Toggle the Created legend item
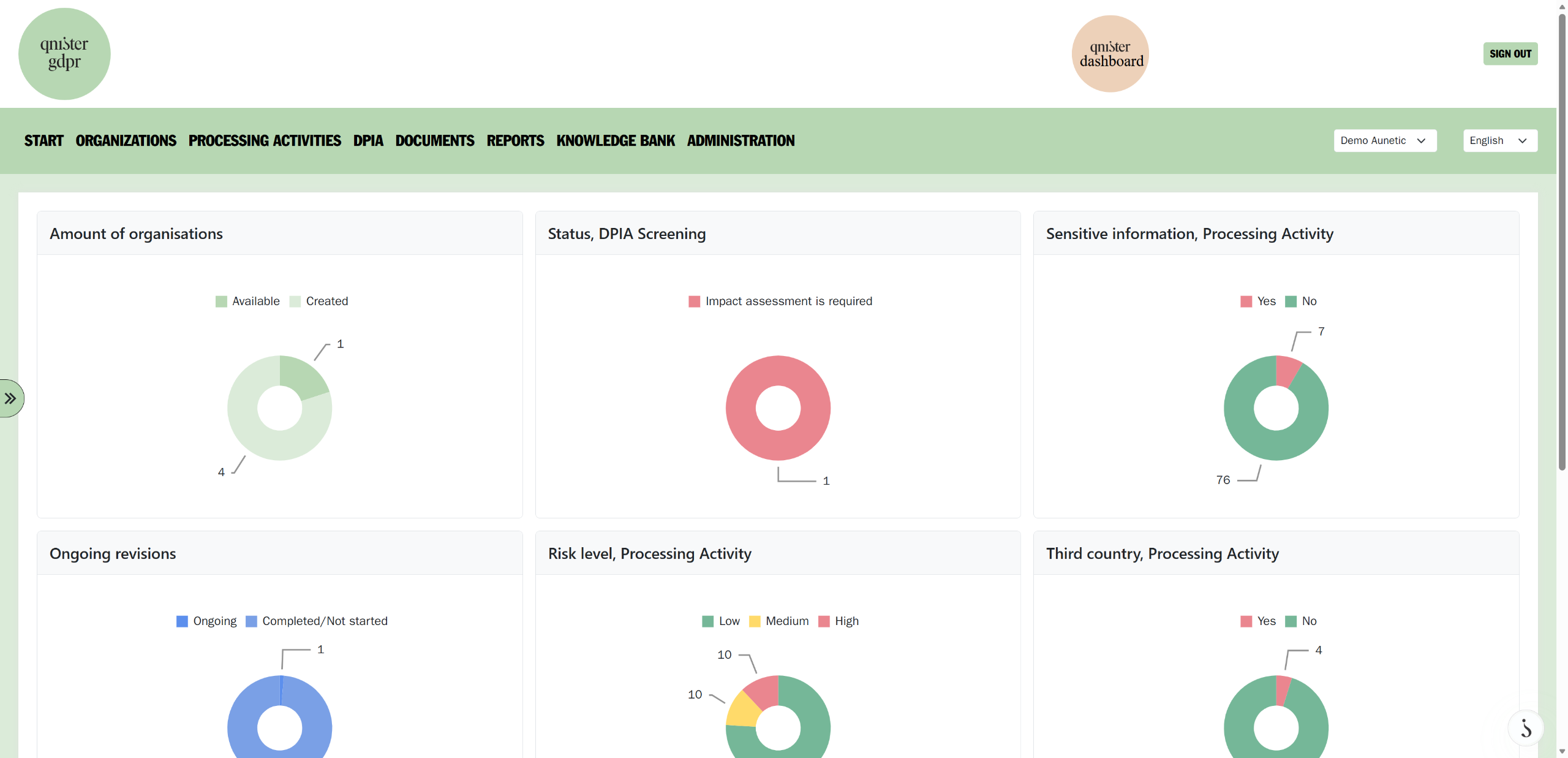The width and height of the screenshot is (1568, 758). (318, 301)
